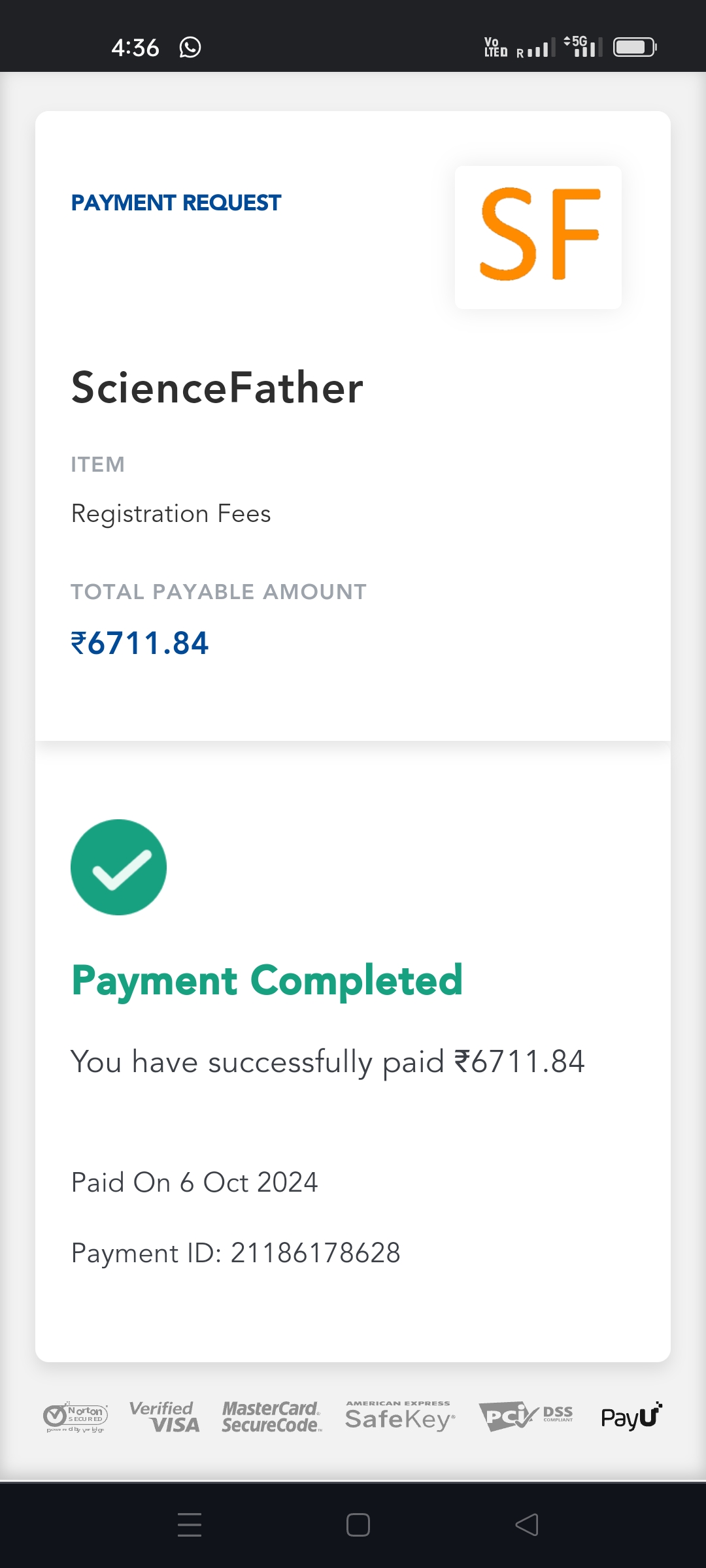
Task: Tap the orange SF ScienceFather logo
Action: (x=538, y=237)
